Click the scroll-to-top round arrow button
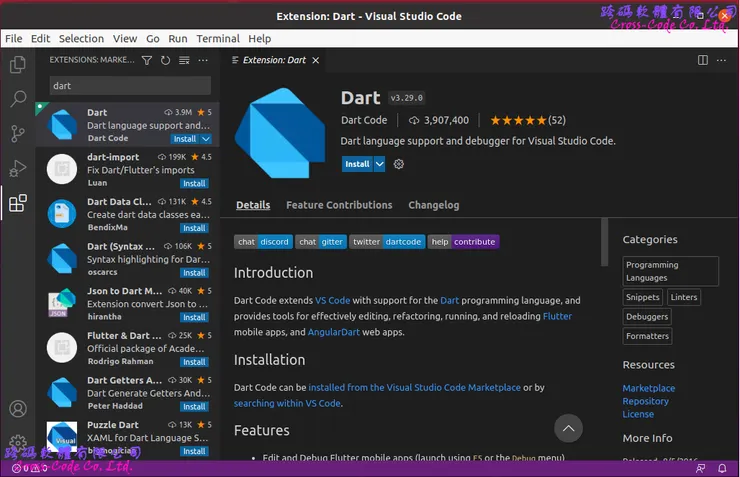Viewport: 740px width, 477px height. [x=568, y=429]
